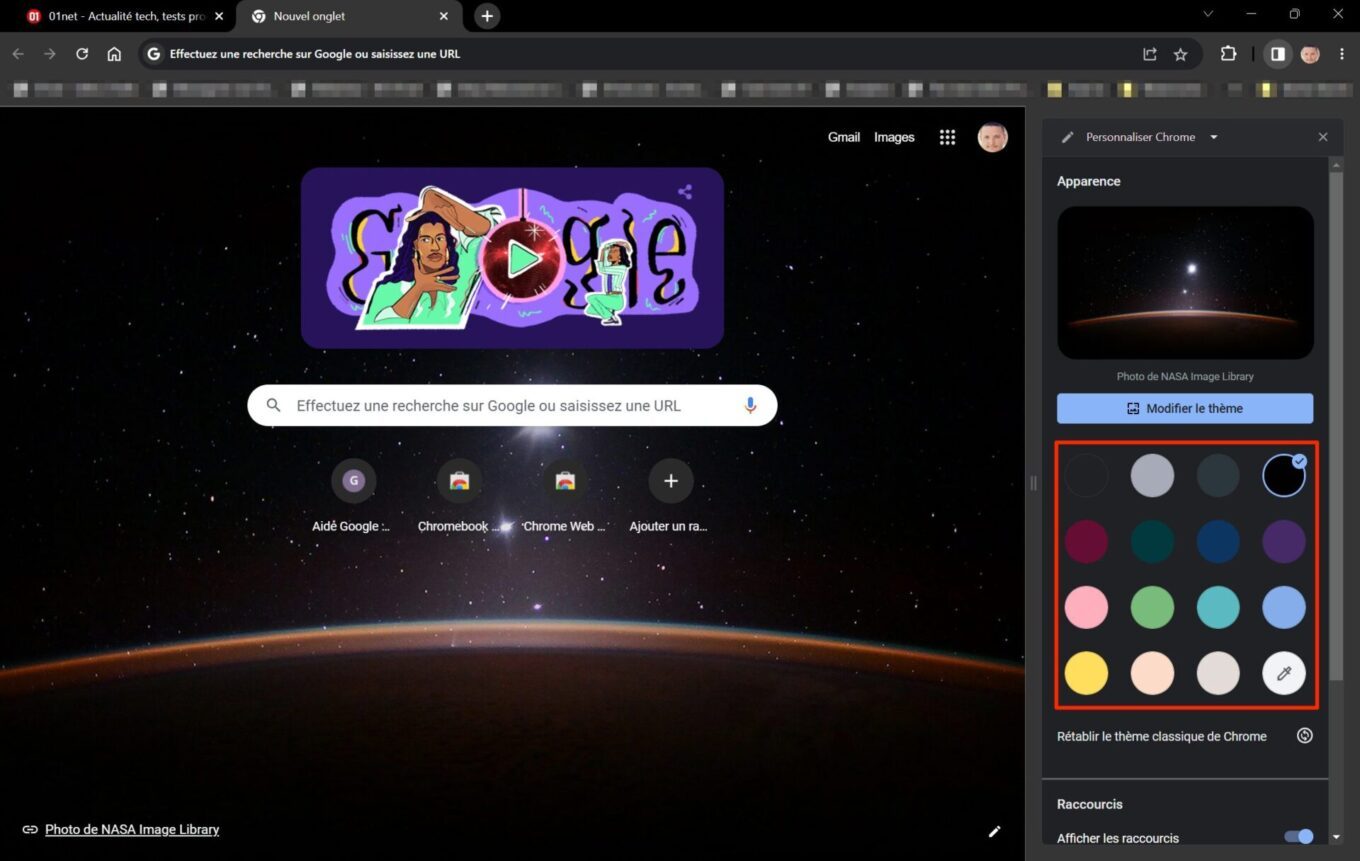This screenshot has height=861, width=1360.
Task: Reset classic Chrome theme icon
Action: point(1304,736)
